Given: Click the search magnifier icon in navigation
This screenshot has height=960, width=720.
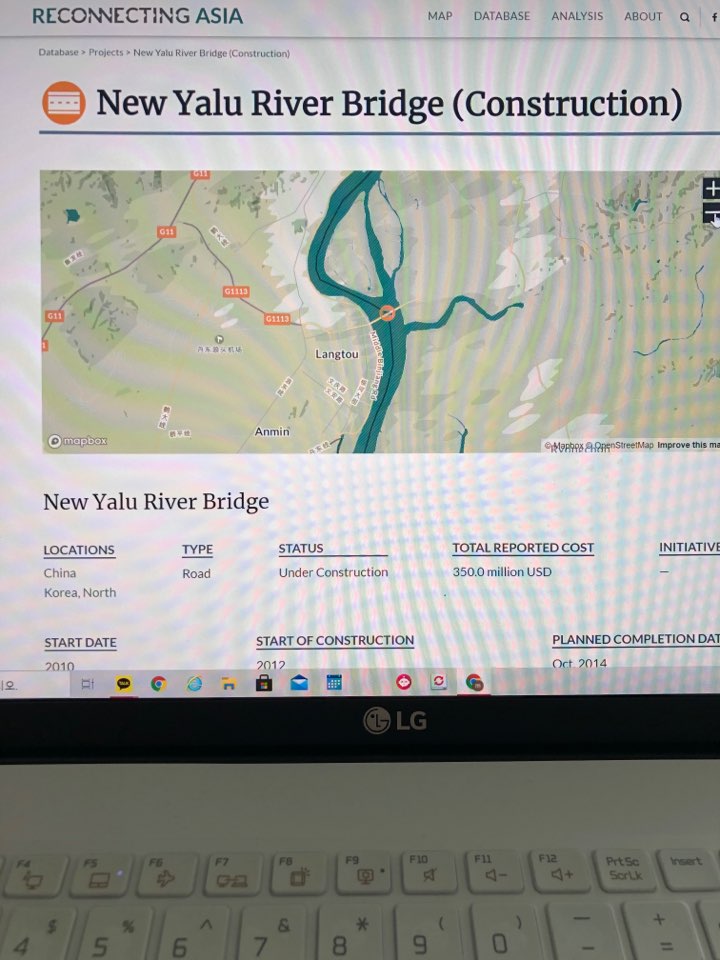Looking at the screenshot, I should 684,17.
